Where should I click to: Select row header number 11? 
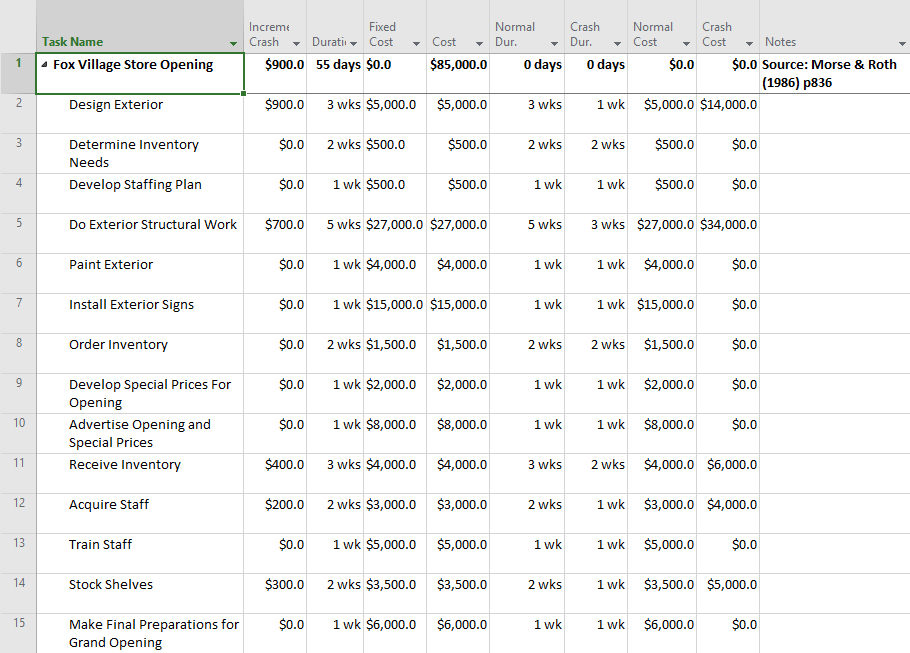pos(18,474)
